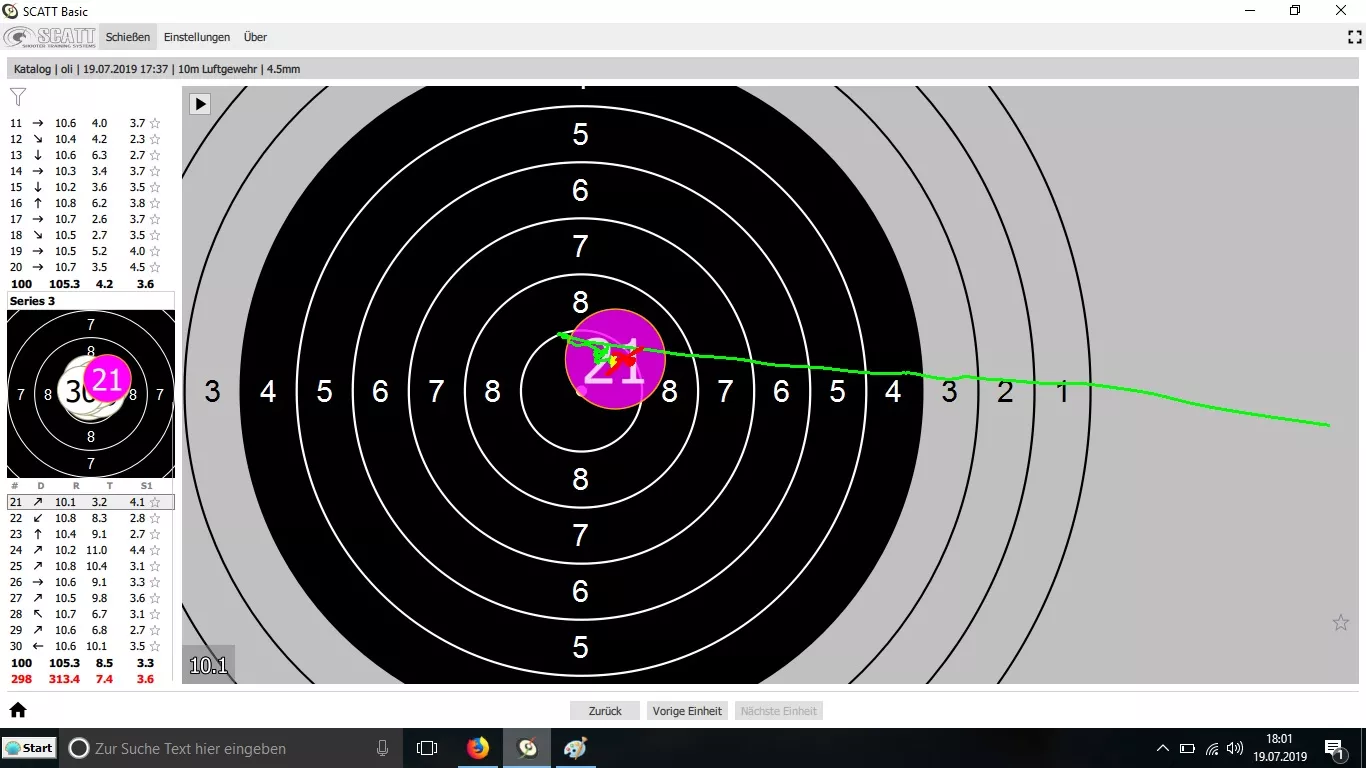Click the magenta shot 21 marker
The width and height of the screenshot is (1366, 768).
tap(615, 359)
